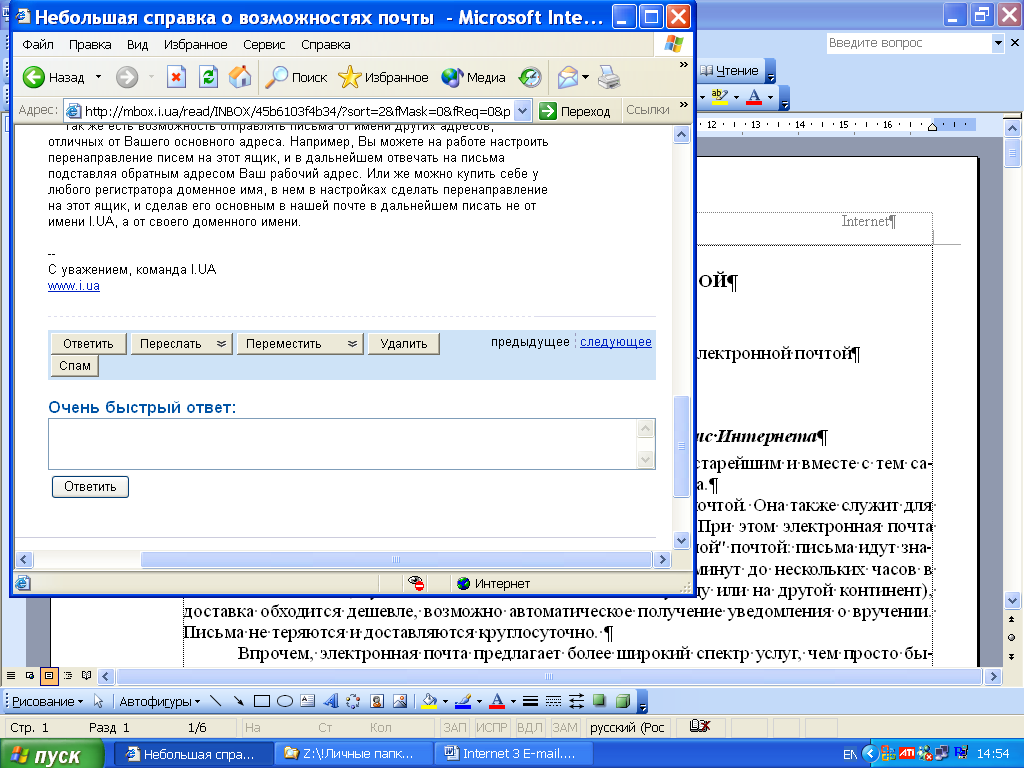The height and width of the screenshot is (768, 1024).
Task: Insert a text box from Drawing toolbar
Action: (x=308, y=701)
